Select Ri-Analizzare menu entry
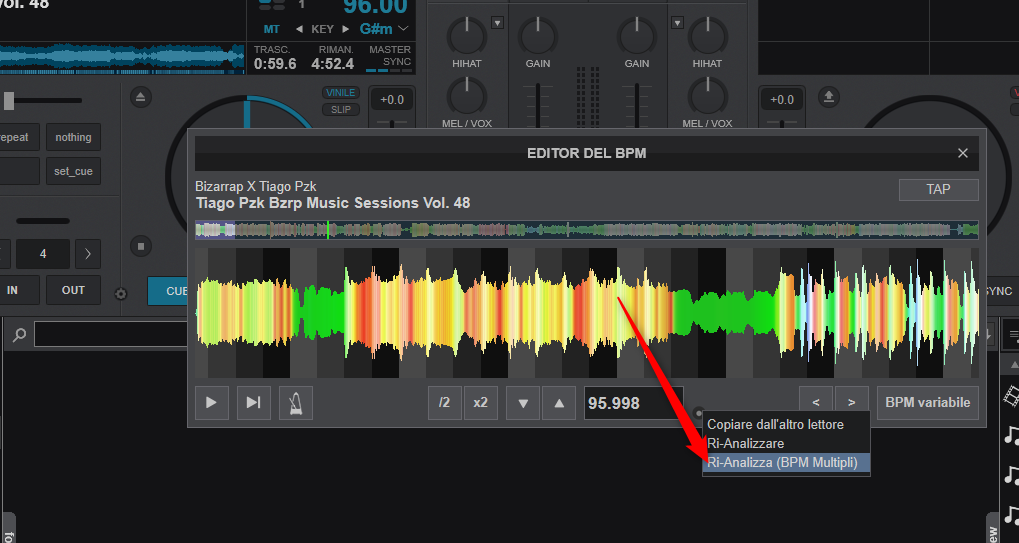The image size is (1019, 543). click(x=786, y=444)
